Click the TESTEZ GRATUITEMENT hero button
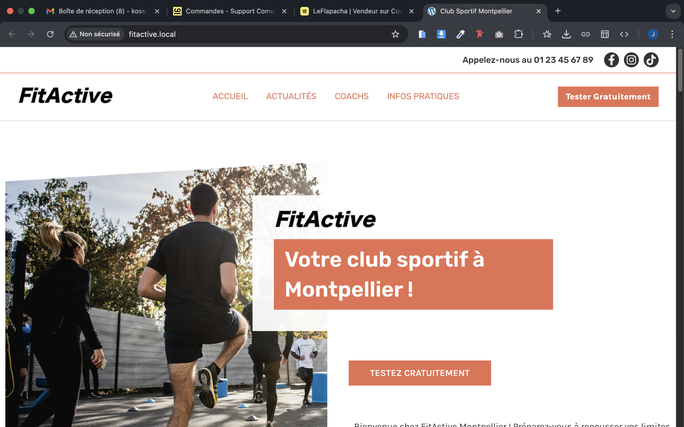 [420, 373]
